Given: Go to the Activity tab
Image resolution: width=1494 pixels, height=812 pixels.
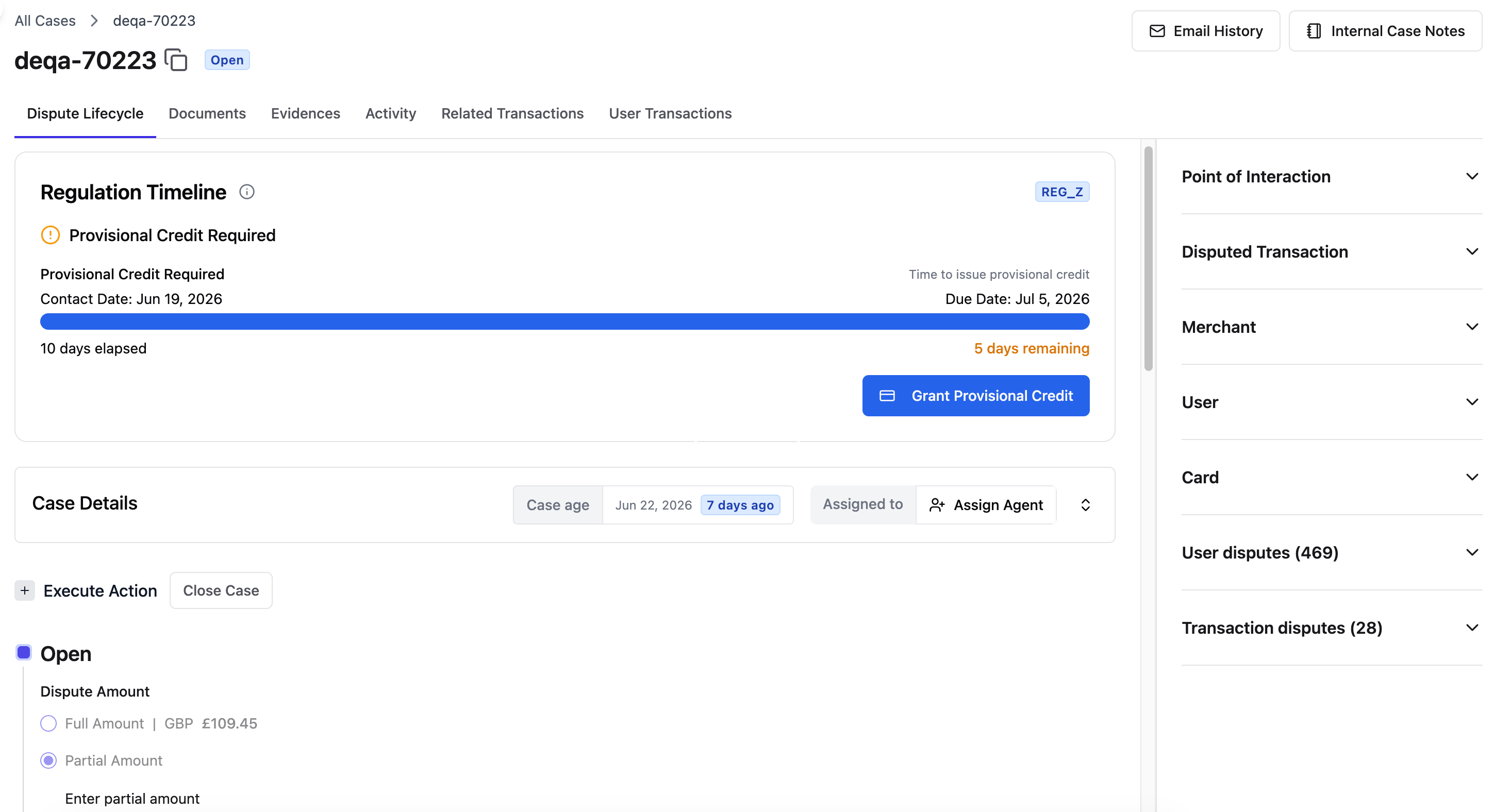Looking at the screenshot, I should click(391, 113).
